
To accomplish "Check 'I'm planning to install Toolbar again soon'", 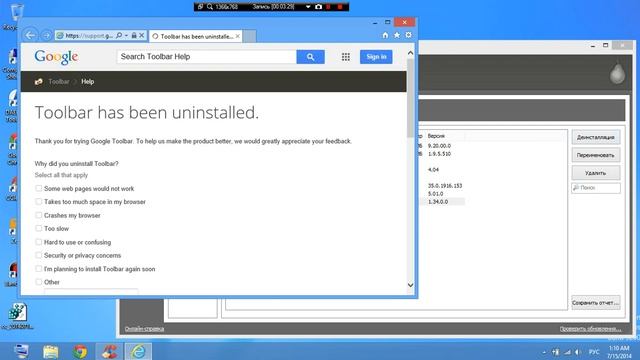I will point(38,269).
